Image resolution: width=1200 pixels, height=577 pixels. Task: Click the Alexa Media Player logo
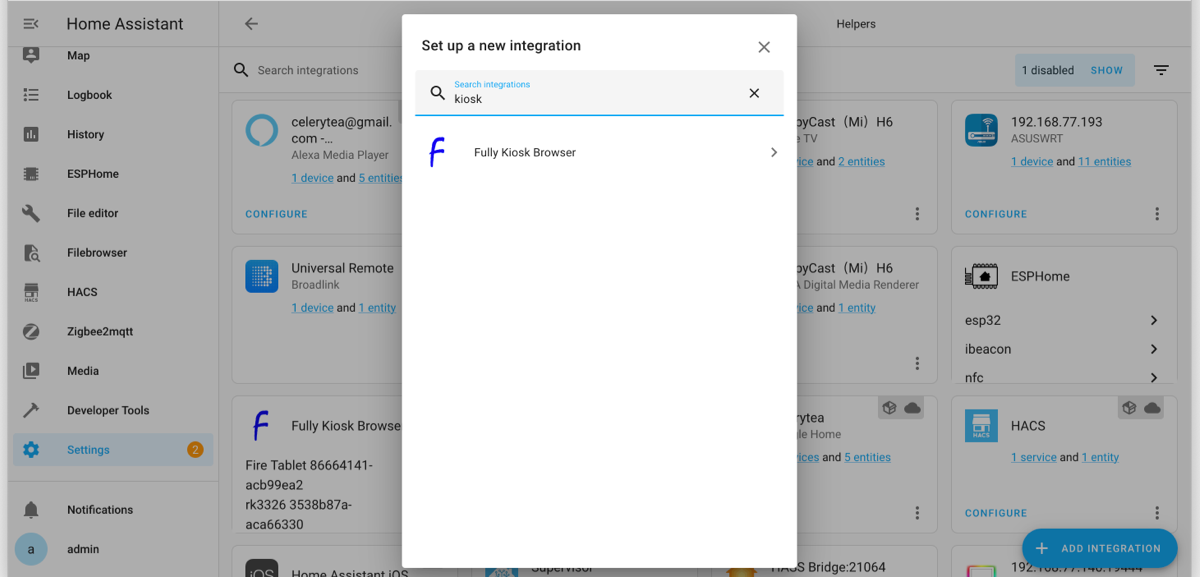click(262, 130)
